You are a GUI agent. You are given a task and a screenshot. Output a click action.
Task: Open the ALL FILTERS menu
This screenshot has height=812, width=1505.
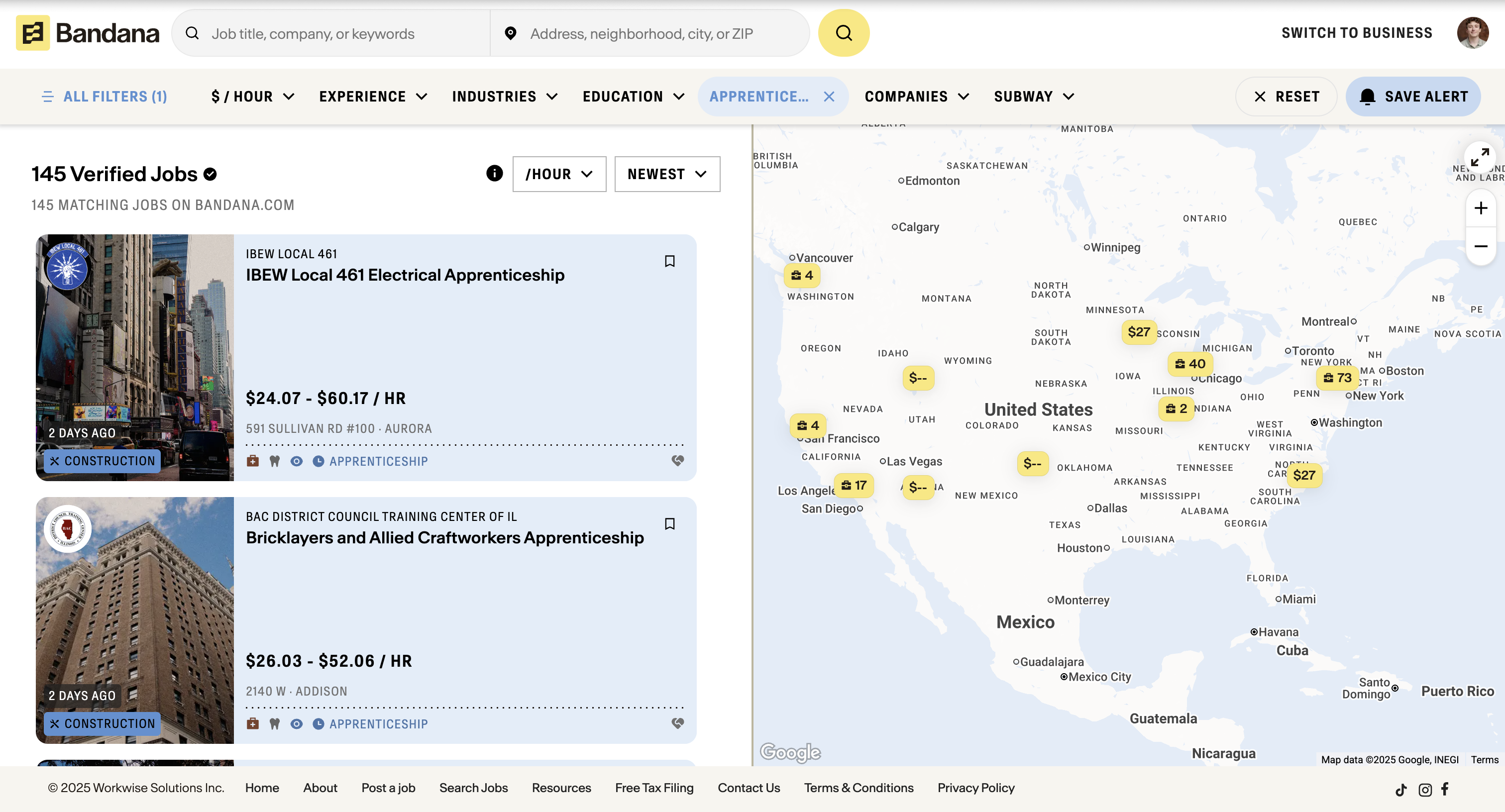pos(105,97)
